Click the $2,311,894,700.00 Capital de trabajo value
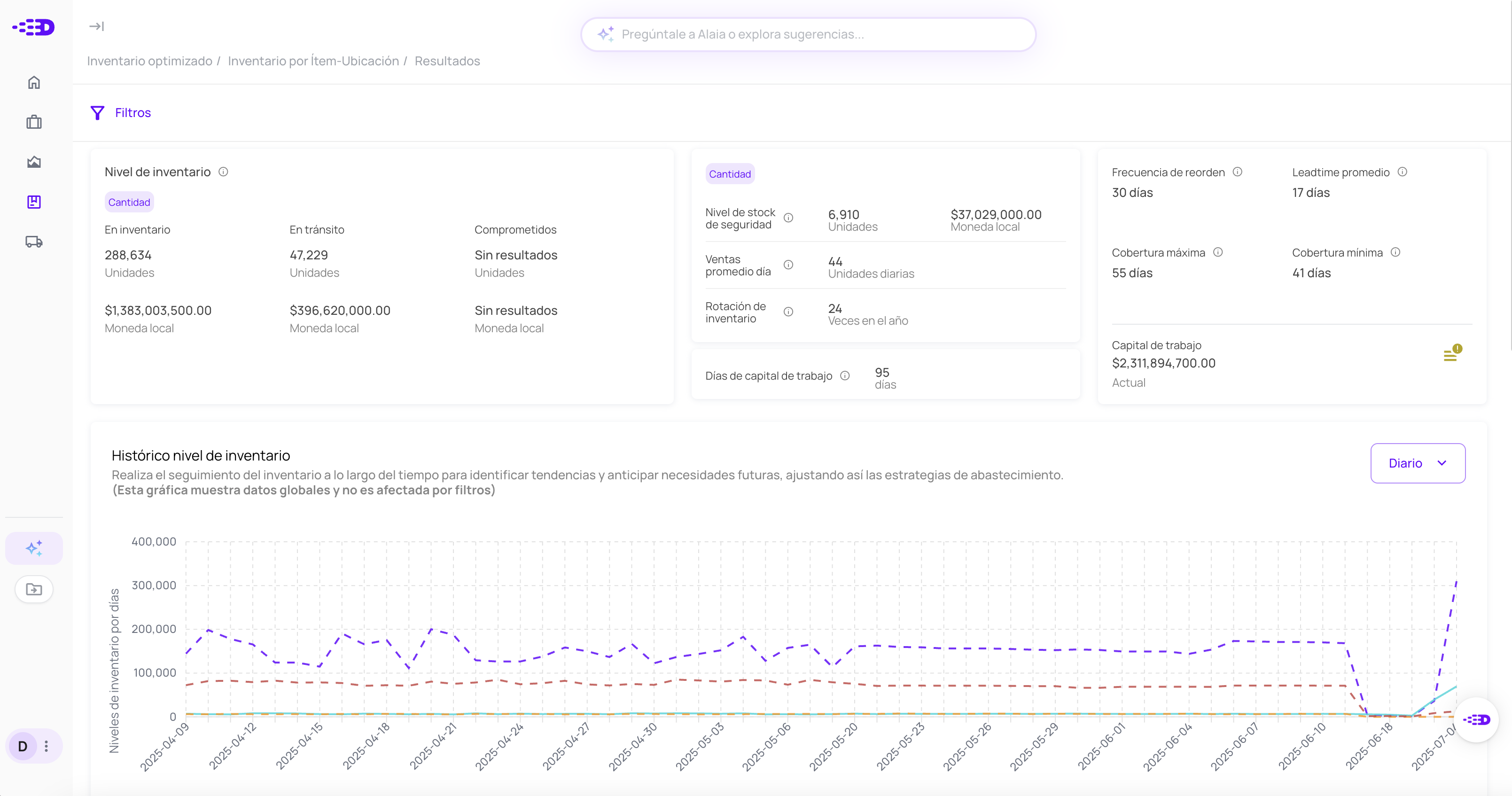The width and height of the screenshot is (1512, 796). 1163,363
